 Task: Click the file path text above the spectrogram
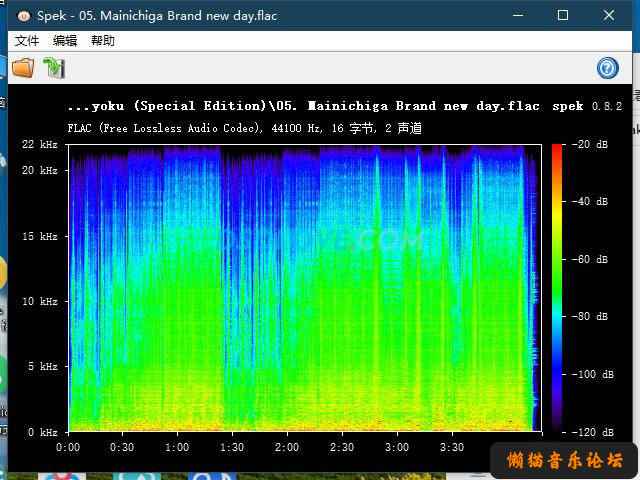tap(304, 106)
